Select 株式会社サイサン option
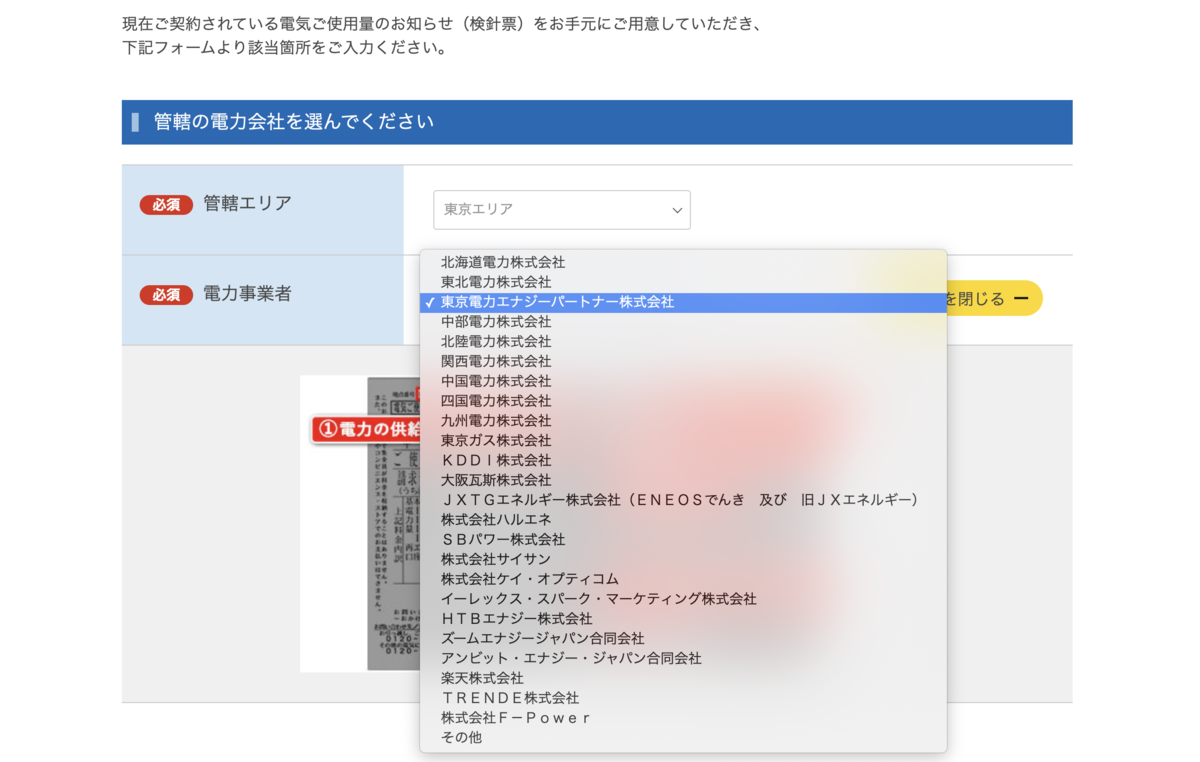Image resolution: width=1200 pixels, height=762 pixels. click(683, 560)
